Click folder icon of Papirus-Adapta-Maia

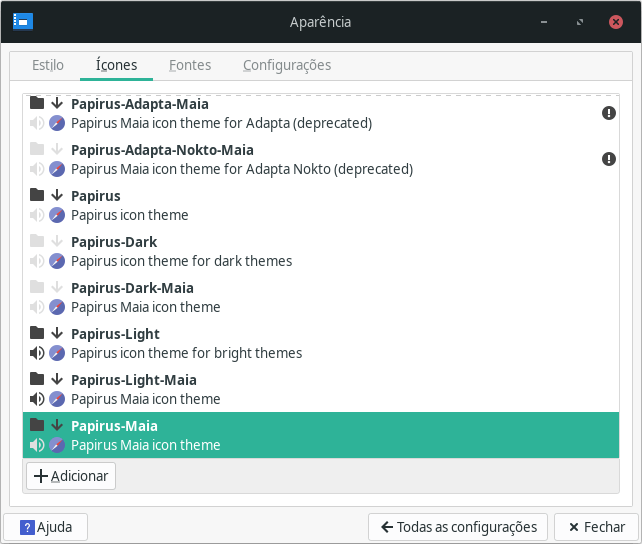click(37, 103)
